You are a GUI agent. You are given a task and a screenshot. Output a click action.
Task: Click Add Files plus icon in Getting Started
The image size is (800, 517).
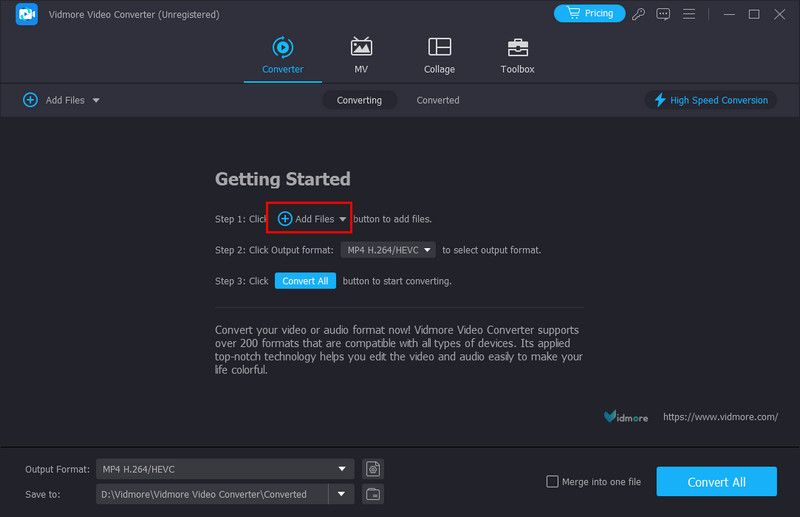(285, 219)
